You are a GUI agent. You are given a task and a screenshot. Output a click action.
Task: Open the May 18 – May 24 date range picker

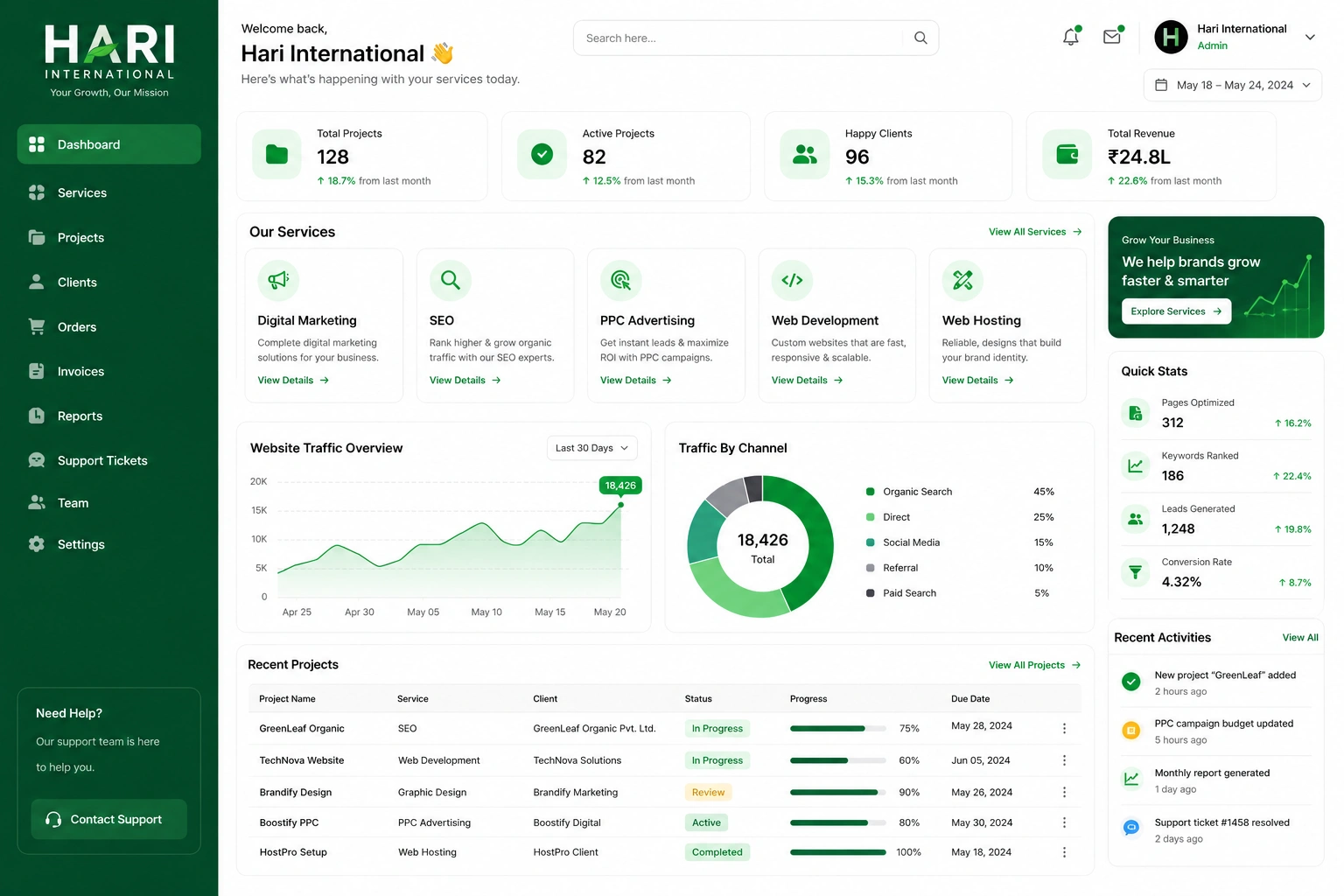(x=1233, y=85)
